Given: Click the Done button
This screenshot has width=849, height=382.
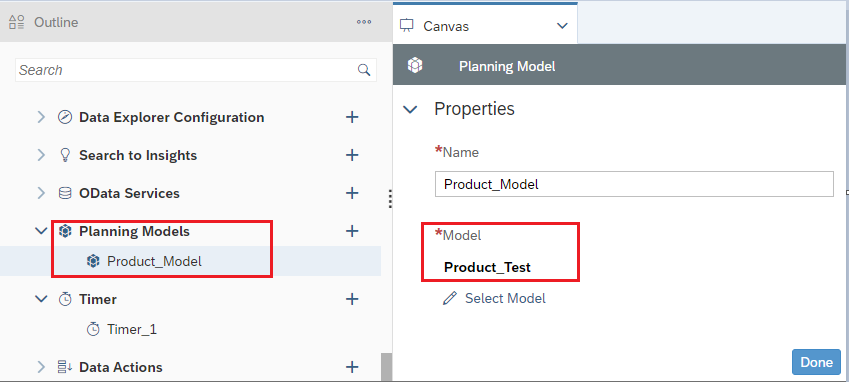Looking at the screenshot, I should point(816,362).
